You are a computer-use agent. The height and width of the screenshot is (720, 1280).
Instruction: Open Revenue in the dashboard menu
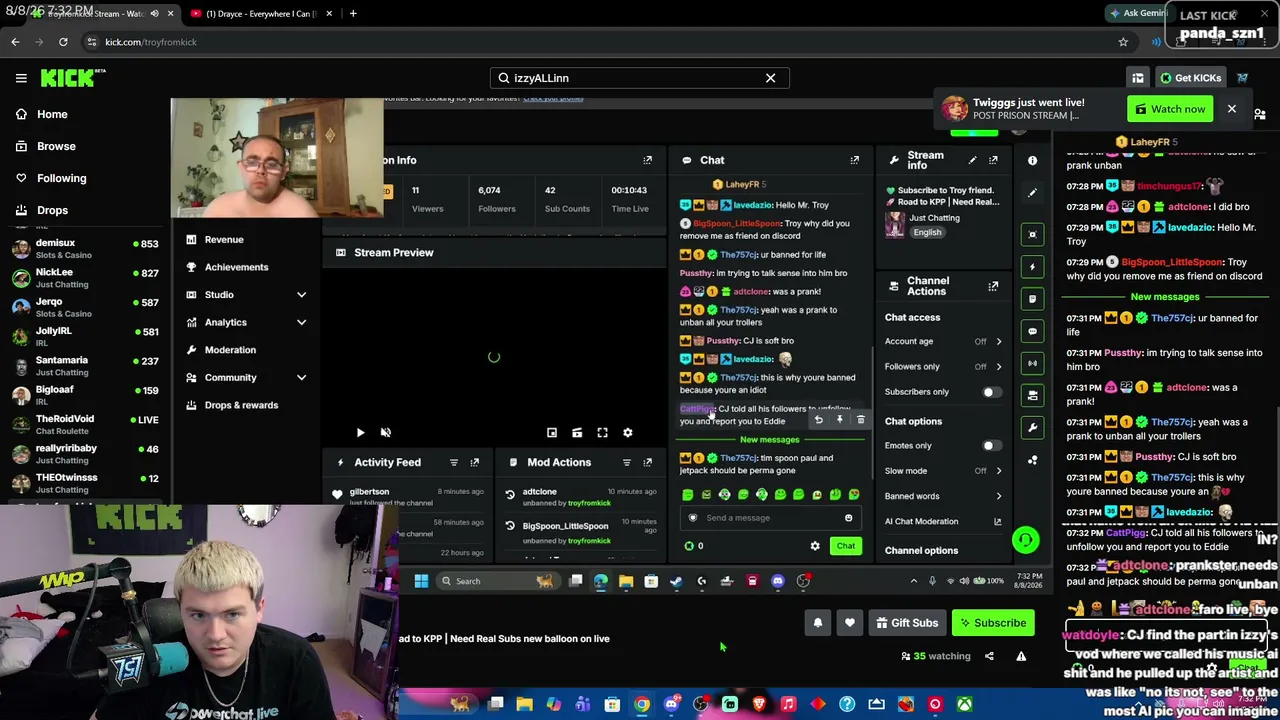(x=224, y=240)
